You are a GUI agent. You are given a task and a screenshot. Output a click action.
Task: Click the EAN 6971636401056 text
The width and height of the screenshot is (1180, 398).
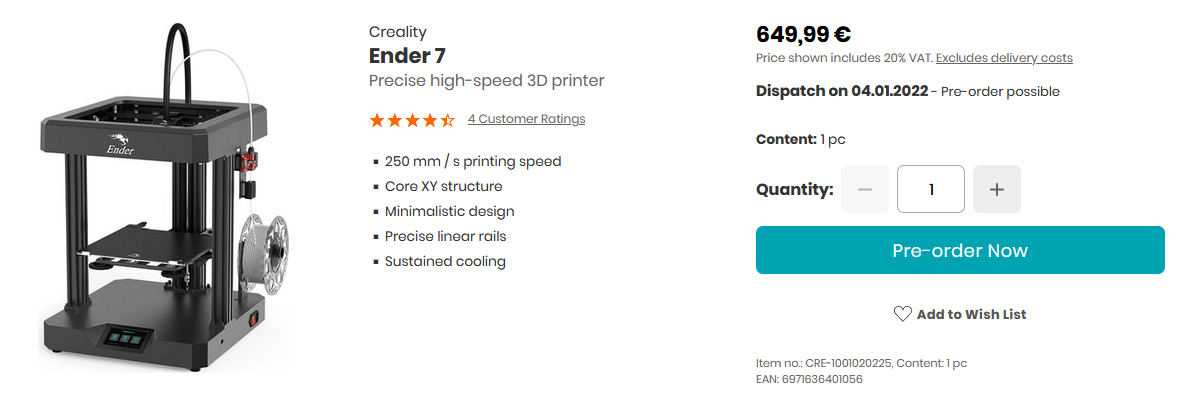[809, 379]
